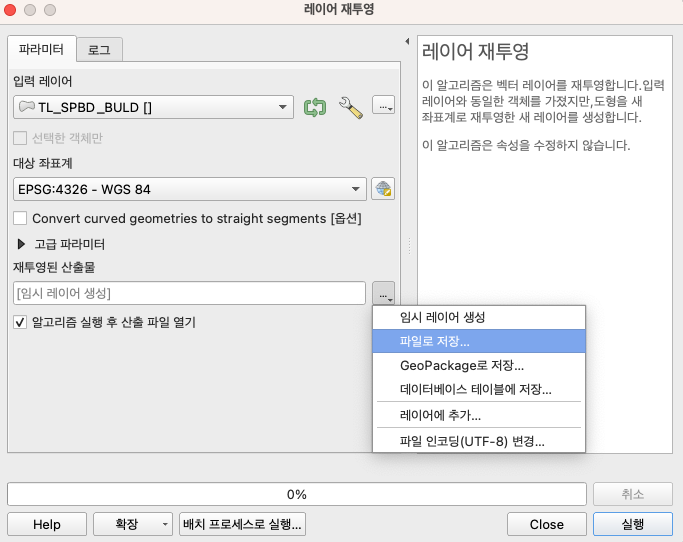
Task: Click the reprojected output "..." button
Action: [383, 293]
